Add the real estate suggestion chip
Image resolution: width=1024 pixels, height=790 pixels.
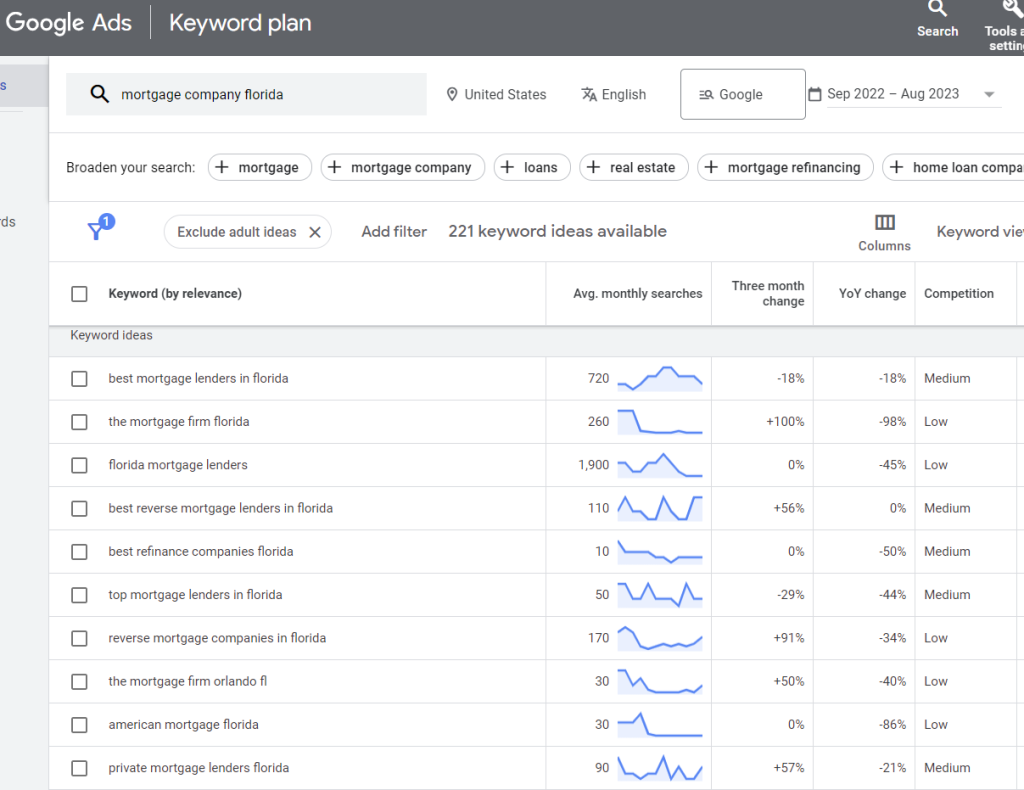tap(633, 167)
